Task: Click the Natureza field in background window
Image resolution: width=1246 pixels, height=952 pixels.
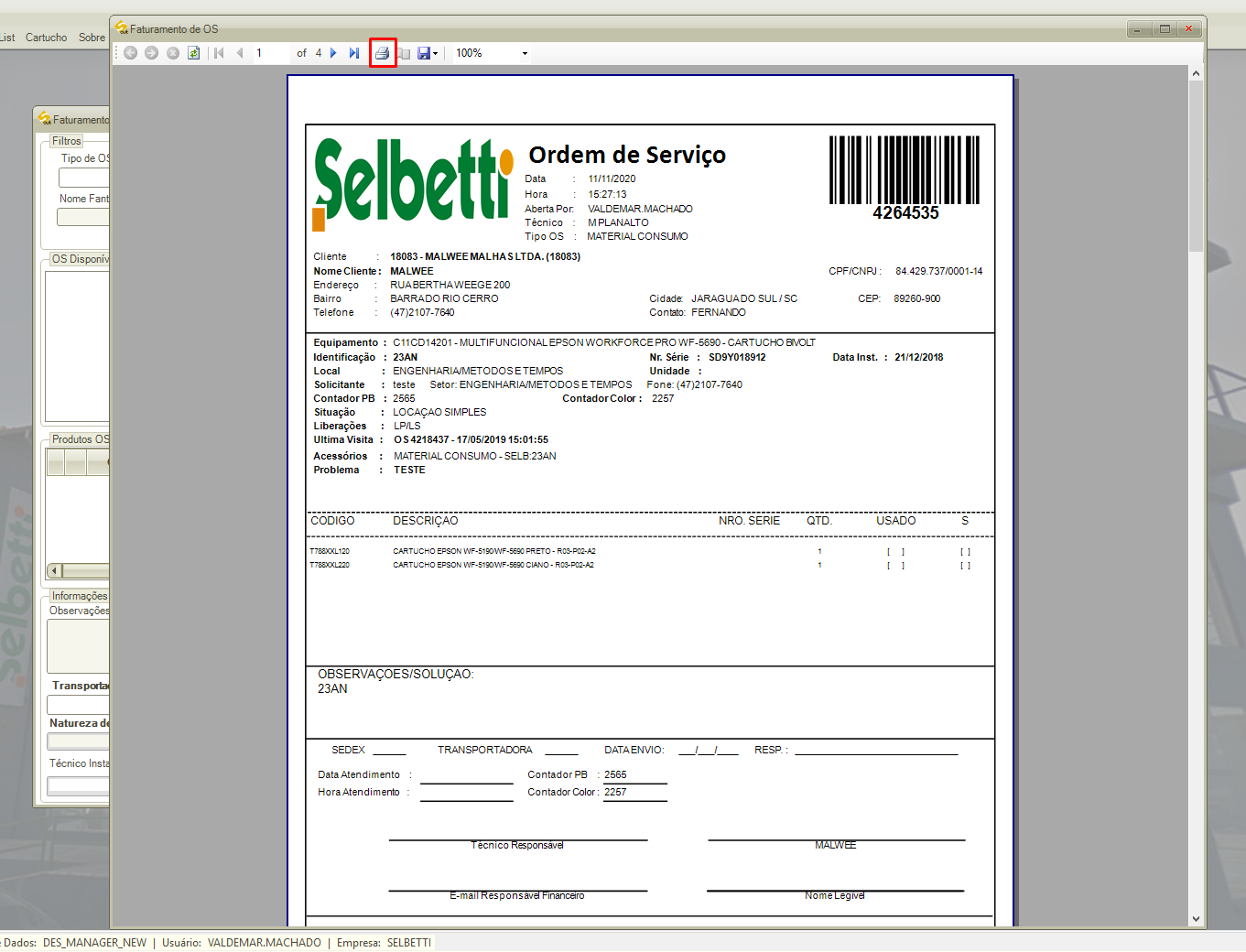Action: 79,741
